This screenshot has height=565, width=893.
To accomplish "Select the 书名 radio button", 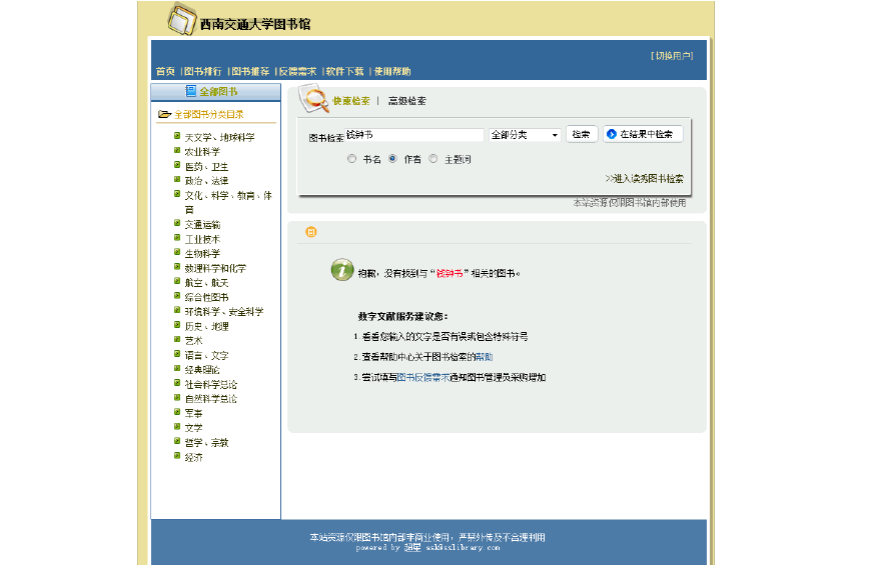I will click(351, 159).
